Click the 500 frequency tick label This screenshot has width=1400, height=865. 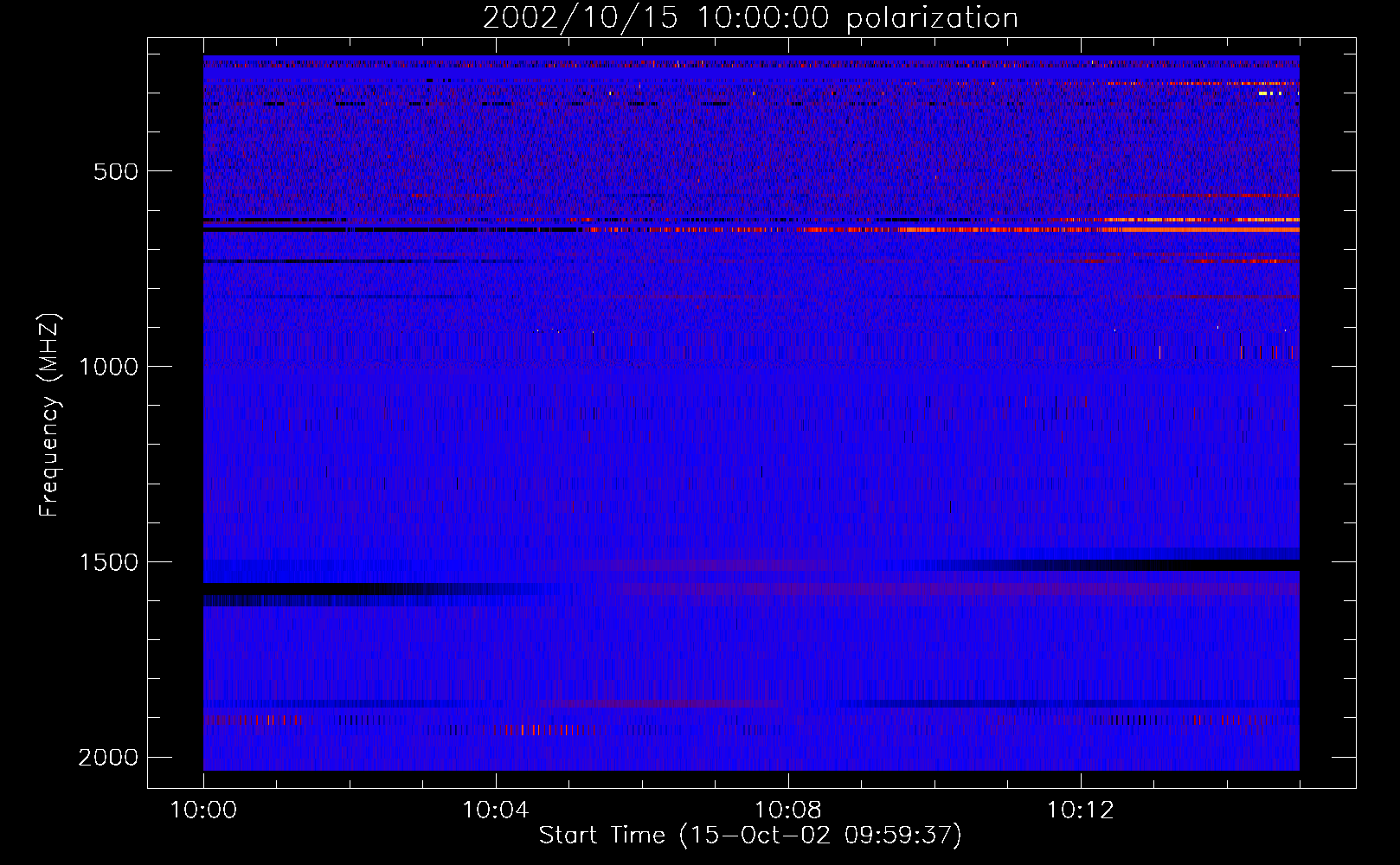[116, 171]
